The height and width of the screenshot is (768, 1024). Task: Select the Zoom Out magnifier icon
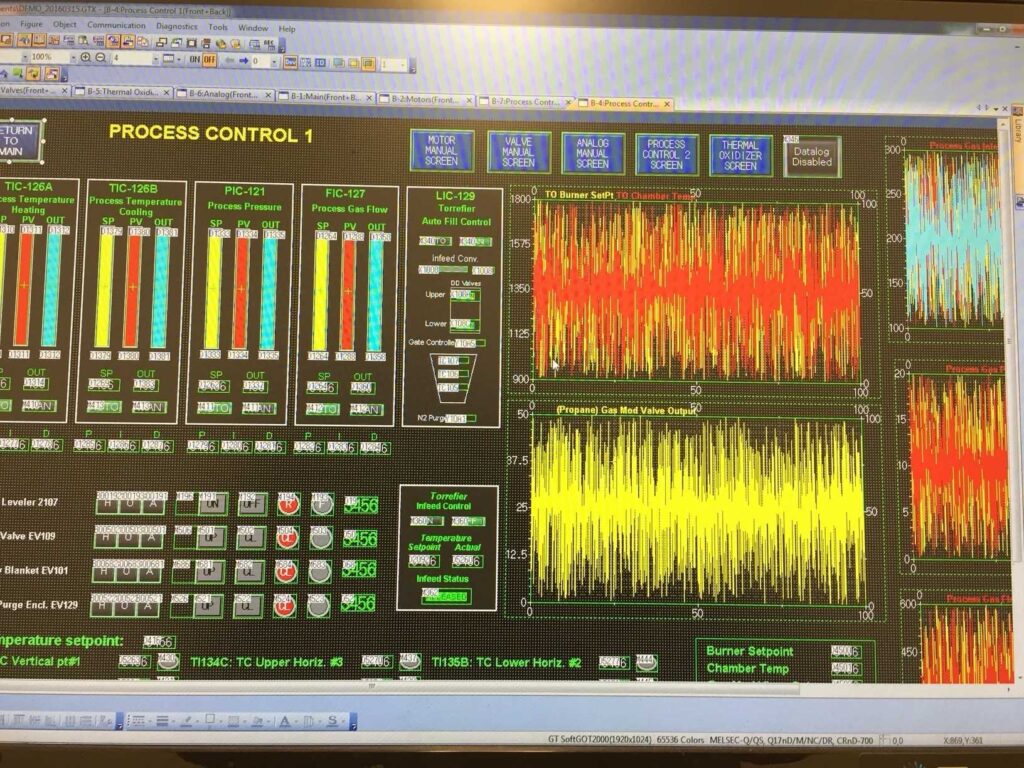pyautogui.click(x=101, y=55)
